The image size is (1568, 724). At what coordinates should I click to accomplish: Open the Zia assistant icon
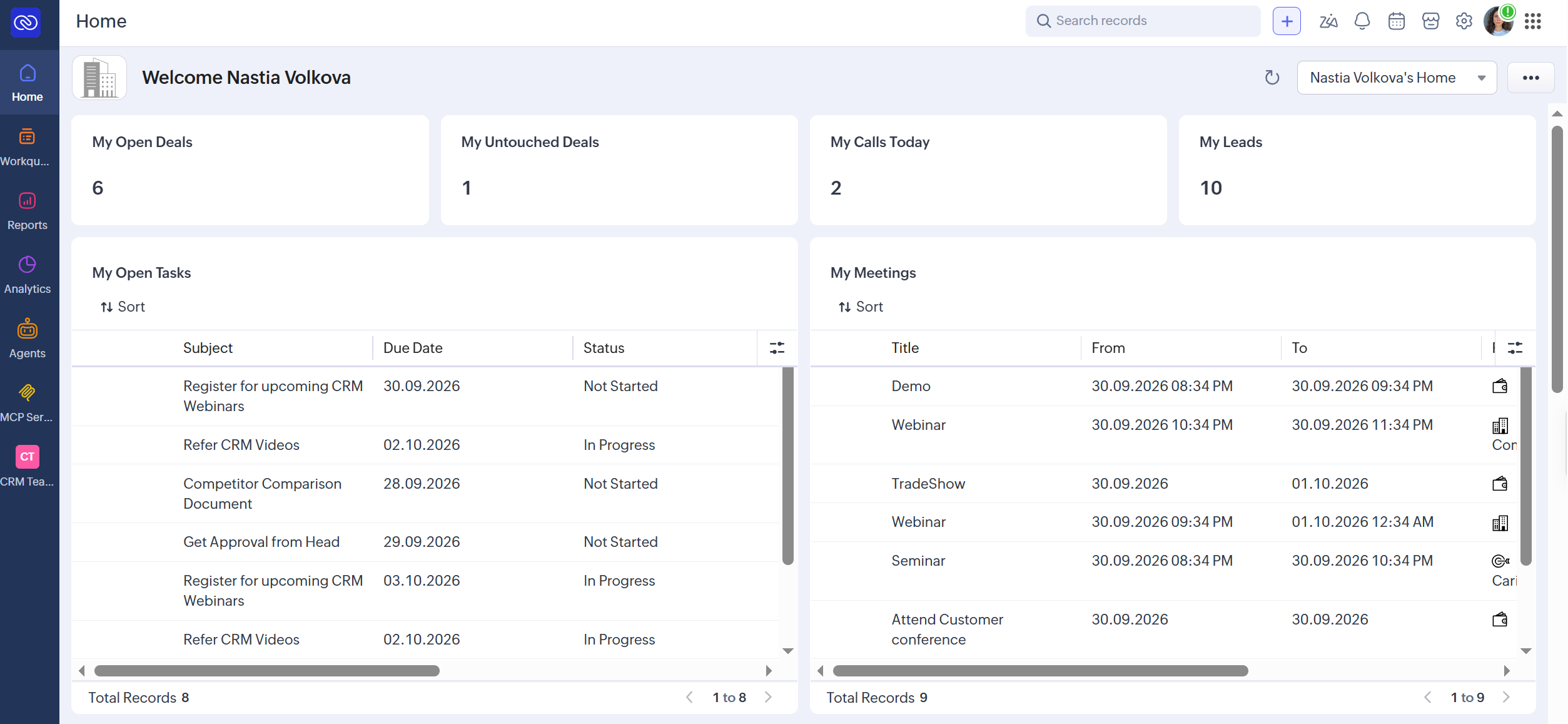pos(1328,21)
